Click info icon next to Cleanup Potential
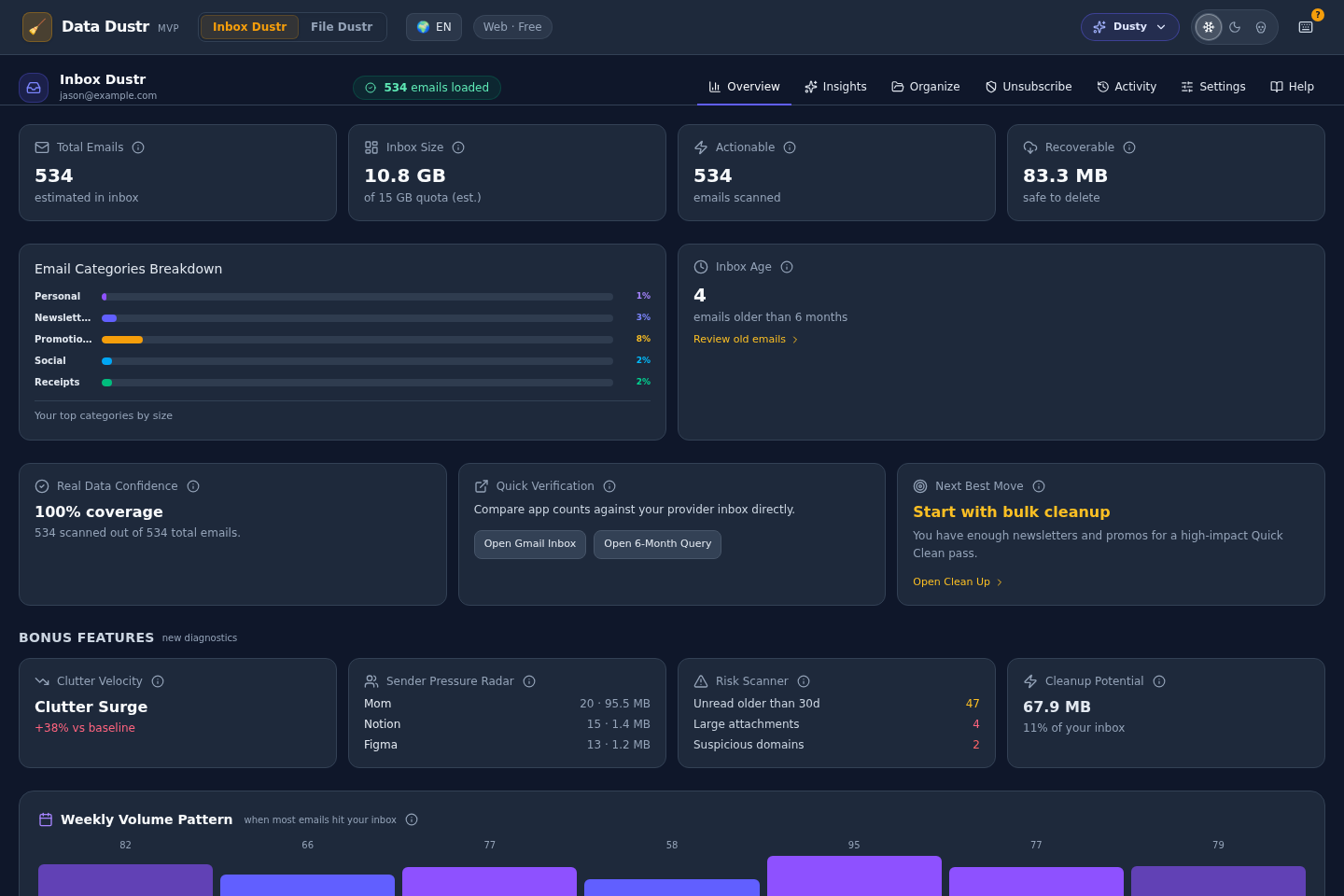 pos(1159,681)
